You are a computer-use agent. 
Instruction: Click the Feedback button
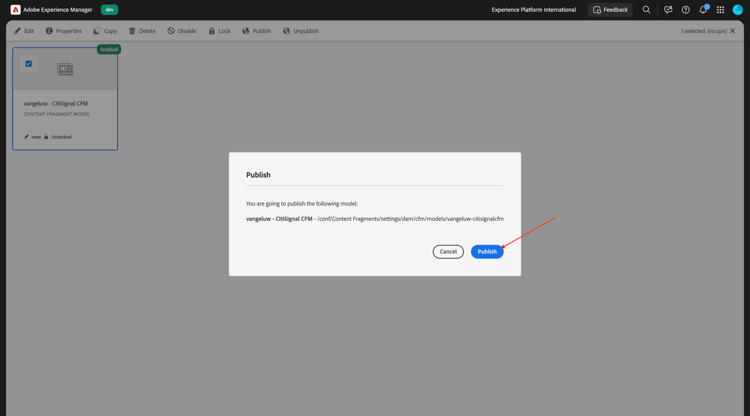[610, 10]
